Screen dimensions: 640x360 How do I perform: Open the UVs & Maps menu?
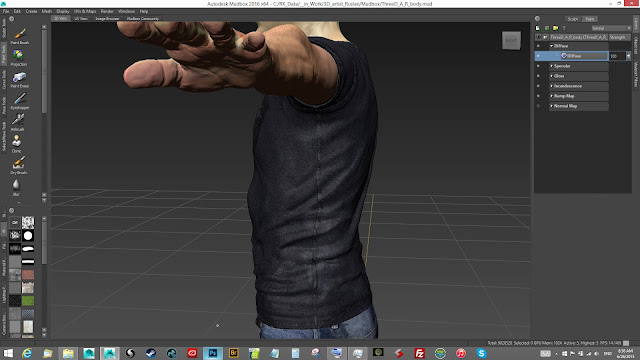pyautogui.click(x=85, y=11)
